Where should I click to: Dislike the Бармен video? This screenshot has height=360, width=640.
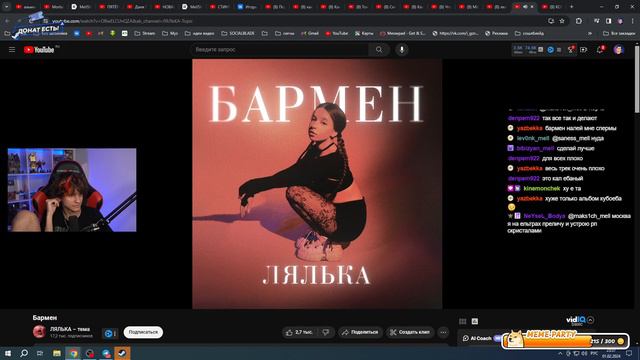tap(326, 332)
